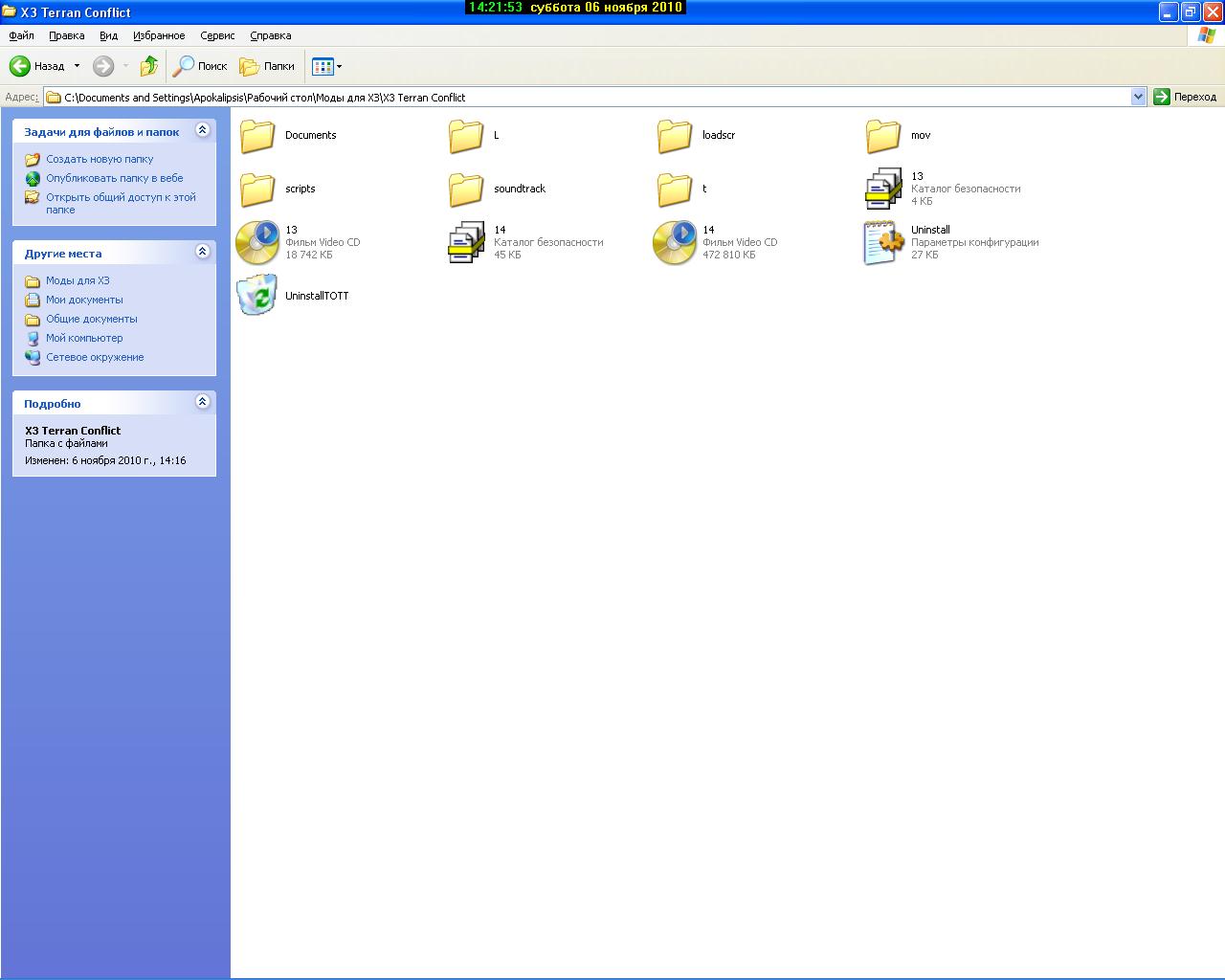Click the Переход go button
1225x980 pixels.
point(1185,97)
